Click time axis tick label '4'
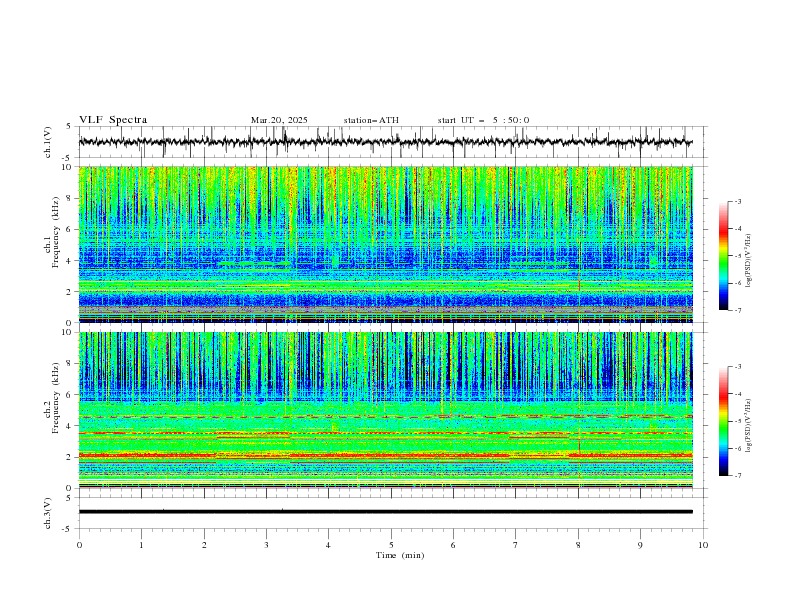 point(328,545)
